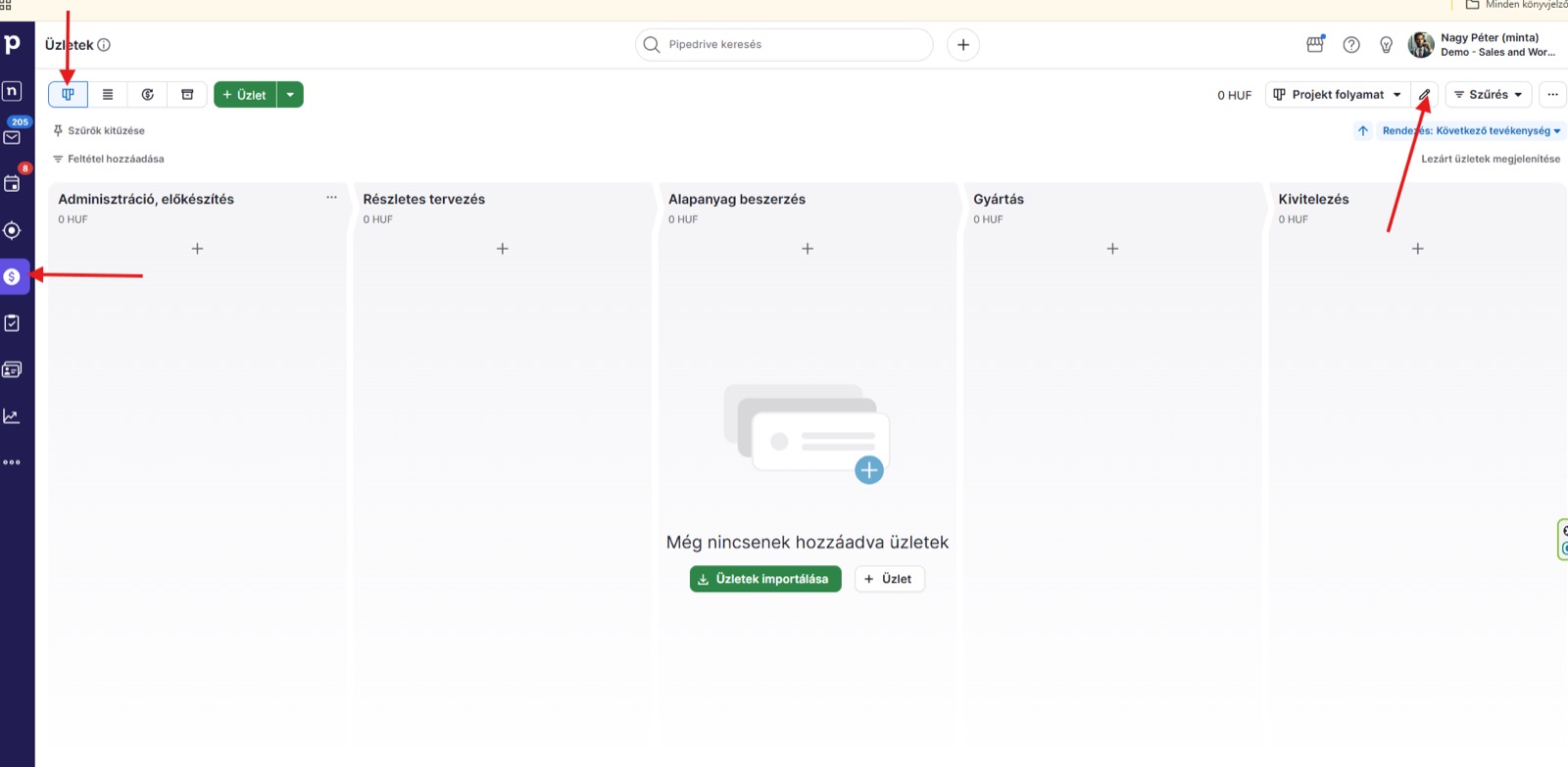Open the Mail icon with 205 badge
The height and width of the screenshot is (767, 1568).
13,137
